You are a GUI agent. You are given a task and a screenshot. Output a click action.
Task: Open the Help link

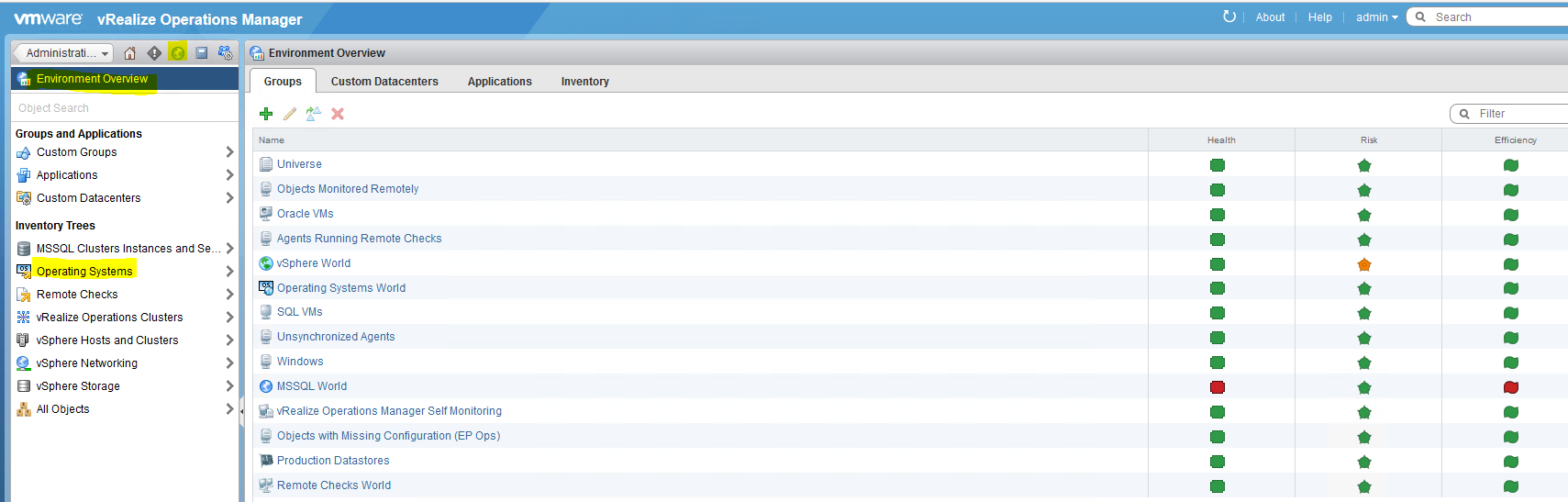coord(1319,17)
